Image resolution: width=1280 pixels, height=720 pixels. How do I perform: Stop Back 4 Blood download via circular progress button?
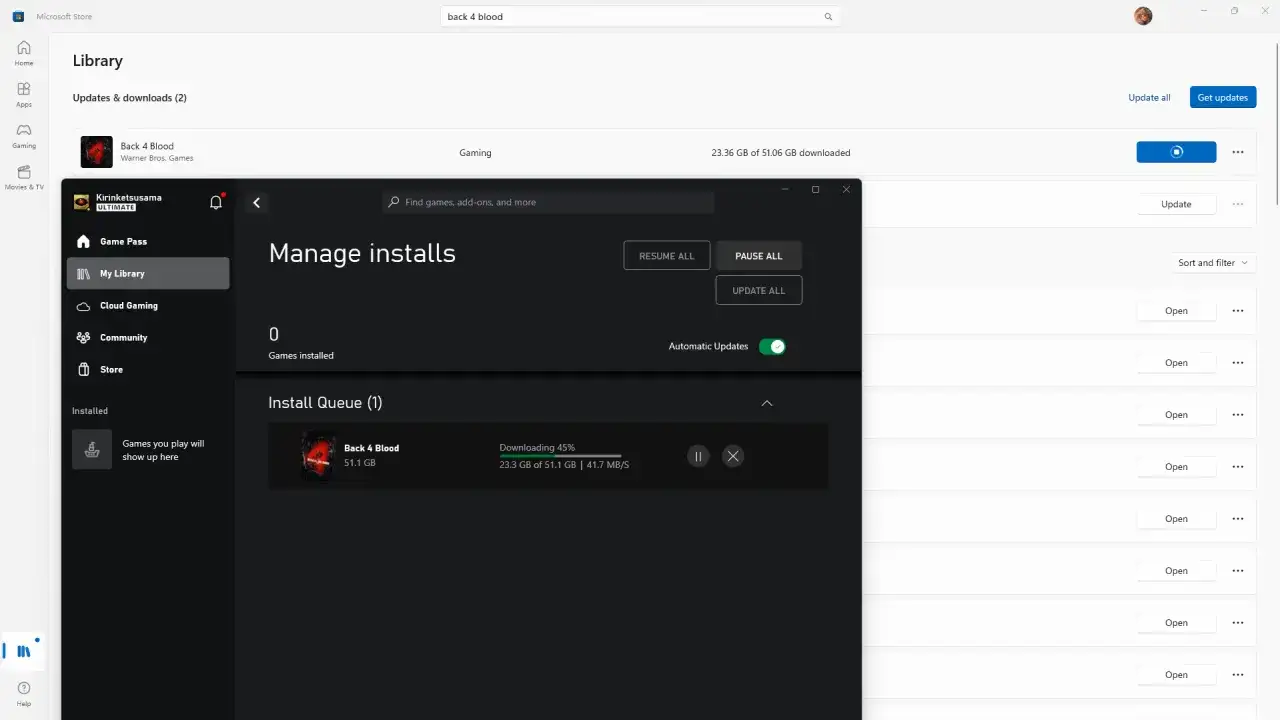(1176, 151)
